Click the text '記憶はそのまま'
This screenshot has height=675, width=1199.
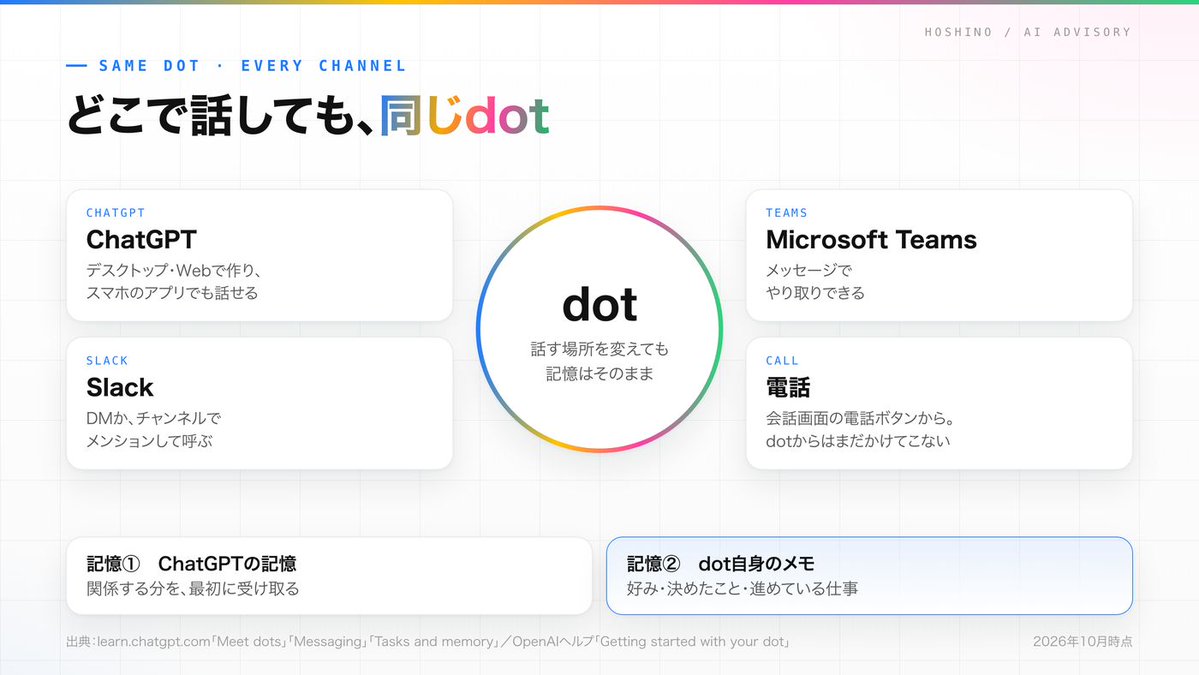click(600, 374)
